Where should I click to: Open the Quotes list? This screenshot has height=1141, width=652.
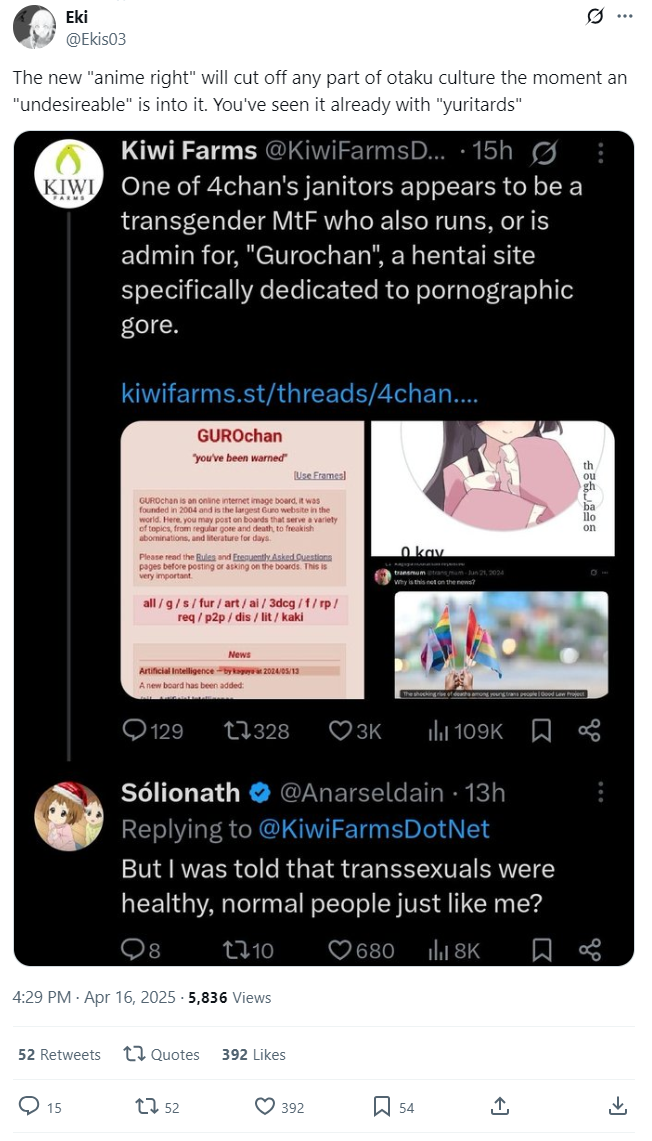pyautogui.click(x=161, y=1054)
